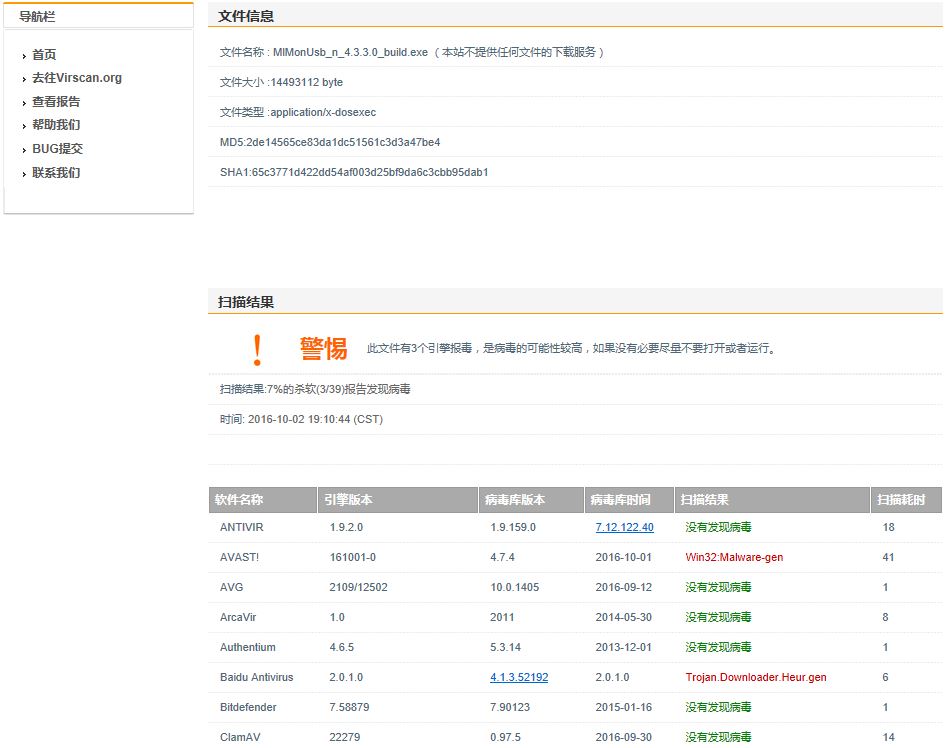Click 联系我们 in the navigation bar
This screenshot has height=748, width=946.
[56, 173]
